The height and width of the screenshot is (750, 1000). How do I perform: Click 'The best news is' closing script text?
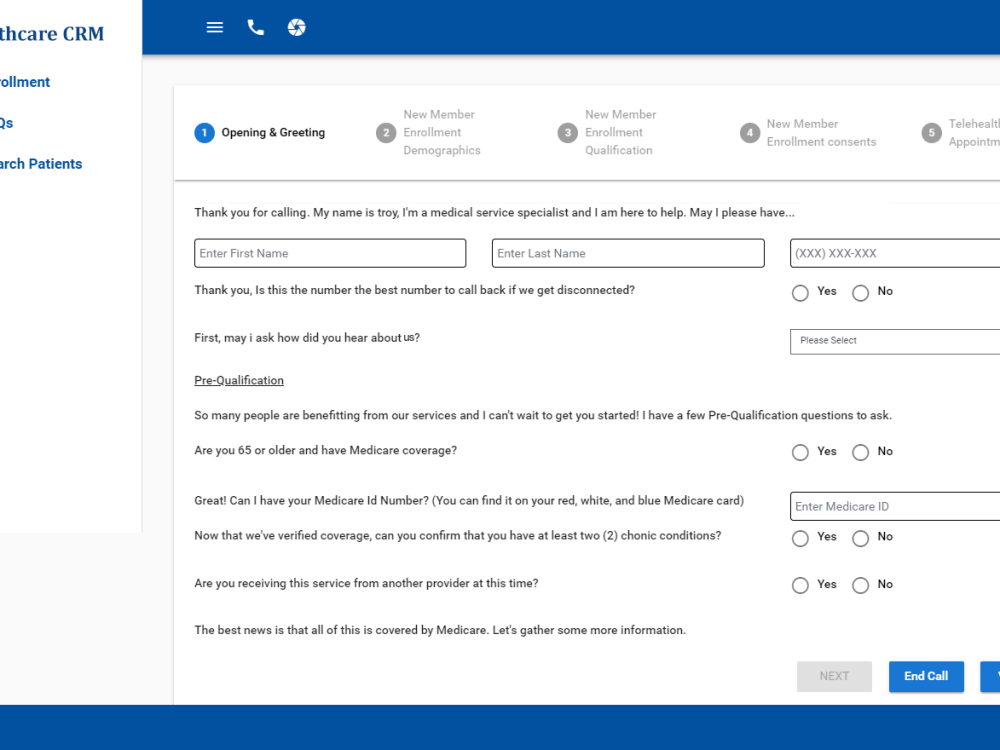440,630
